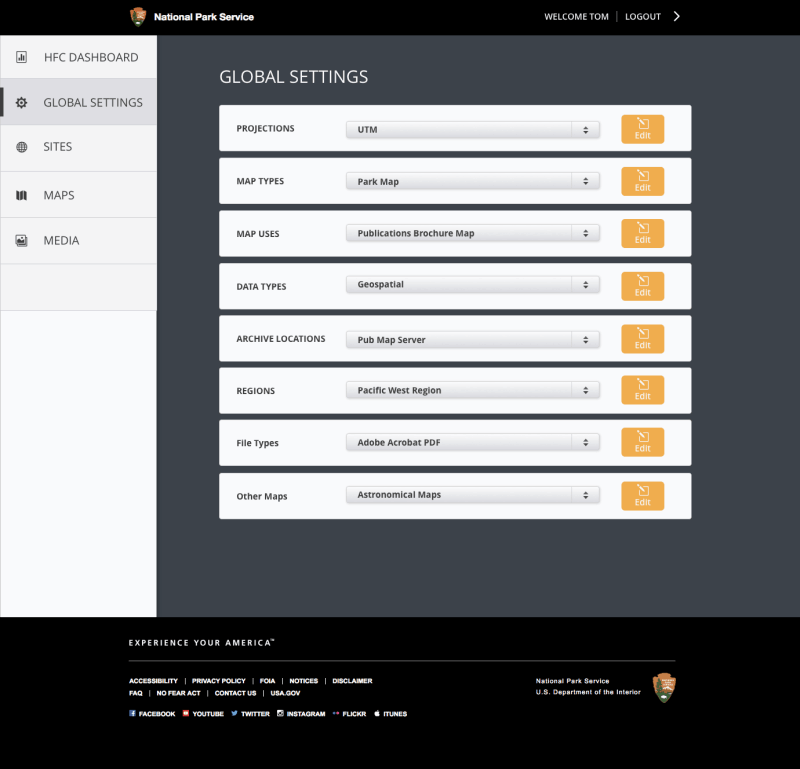Click the National Park Service arrowhead logo in header
The height and width of the screenshot is (769, 800).
pyautogui.click(x=138, y=17)
